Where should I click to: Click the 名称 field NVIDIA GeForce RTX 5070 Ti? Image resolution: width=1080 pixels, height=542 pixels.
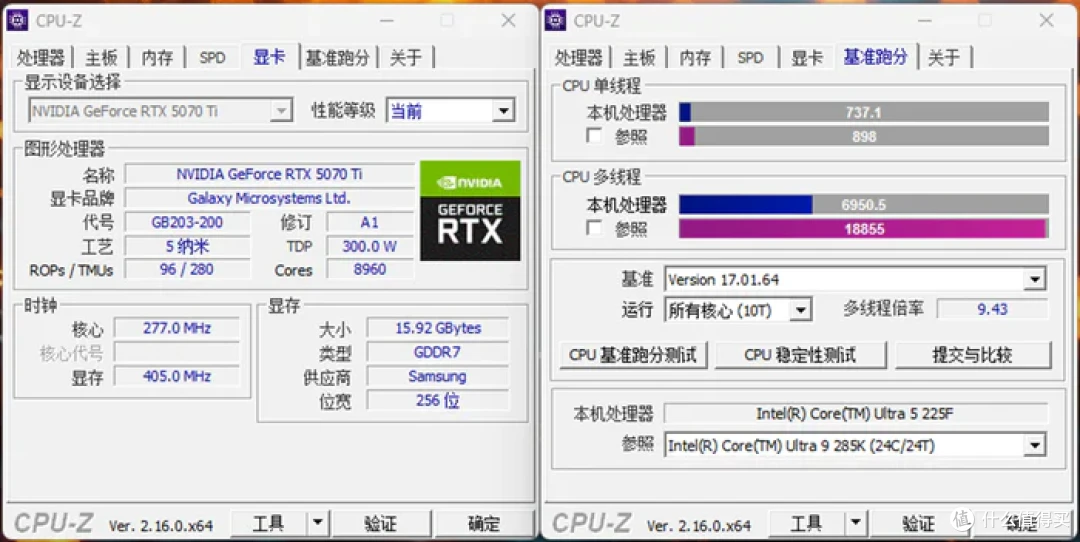(x=269, y=174)
